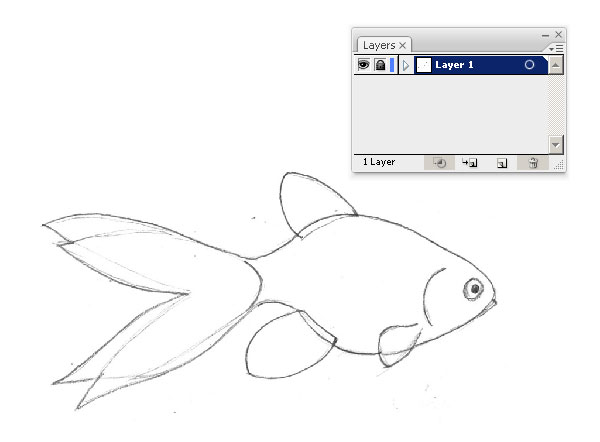600x442 pixels.
Task: Click the scroll down arrow in Layers panel
Action: click(x=556, y=145)
